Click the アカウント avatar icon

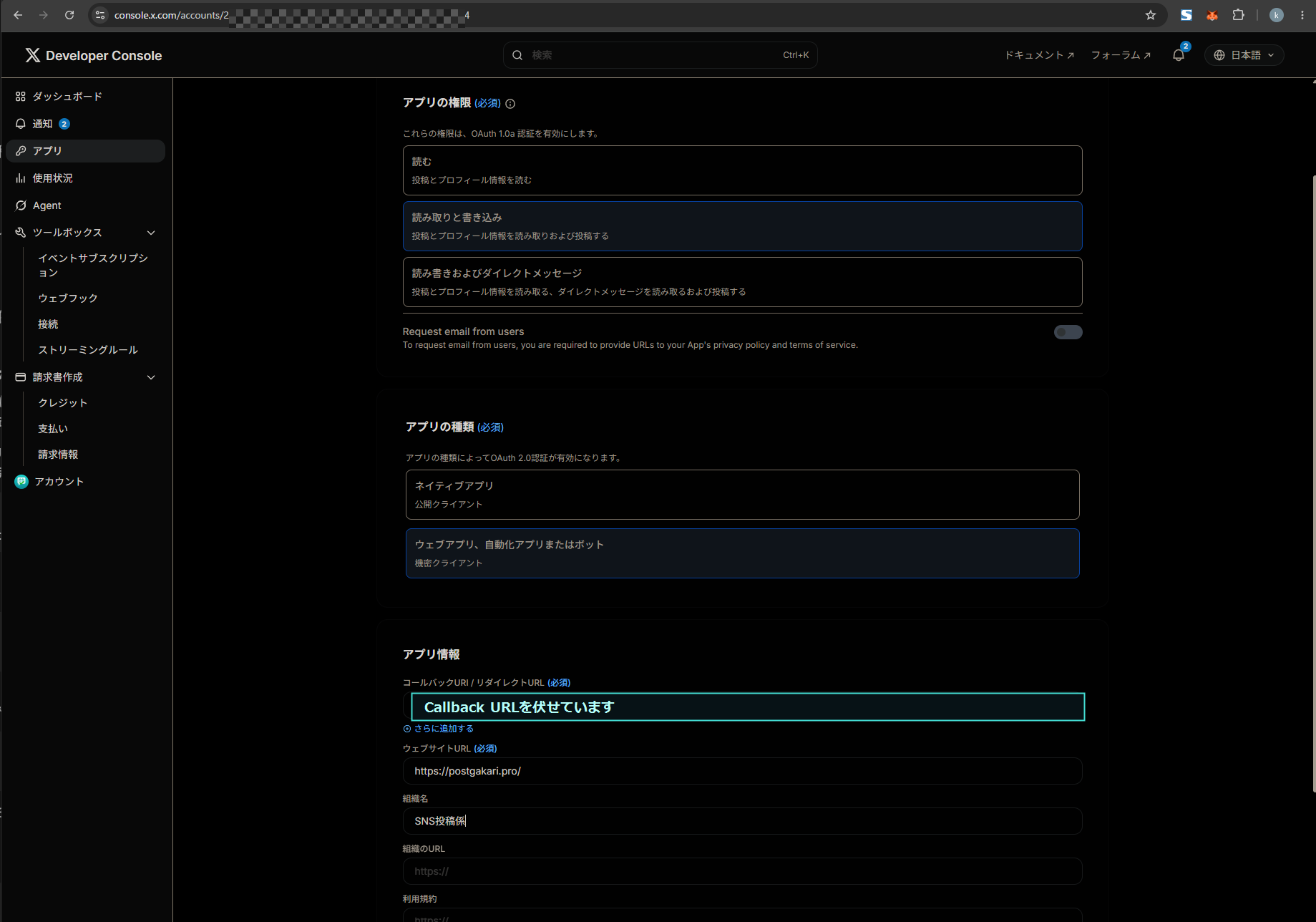point(21,482)
